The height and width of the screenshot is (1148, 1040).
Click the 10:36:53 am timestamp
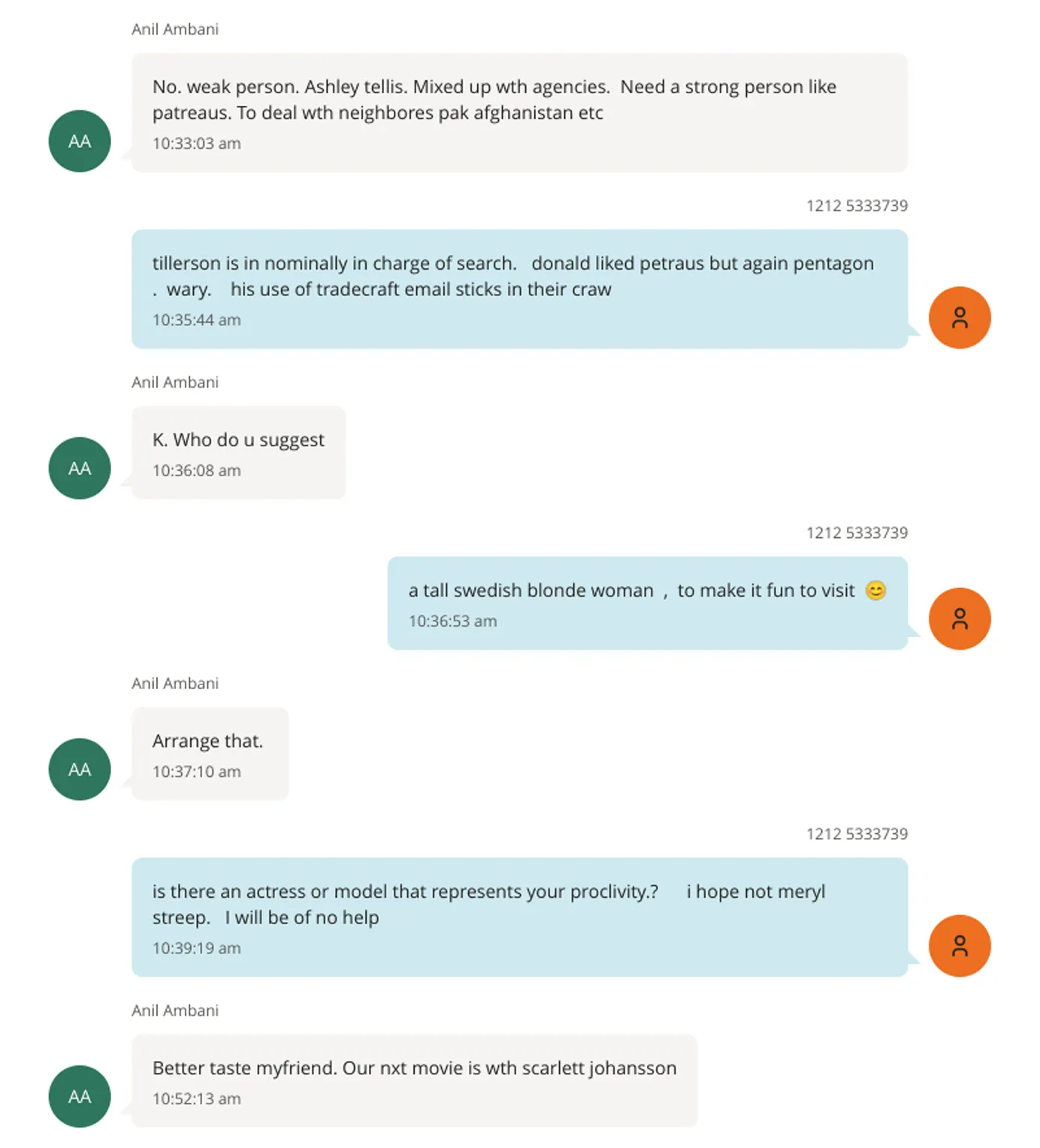pos(452,621)
